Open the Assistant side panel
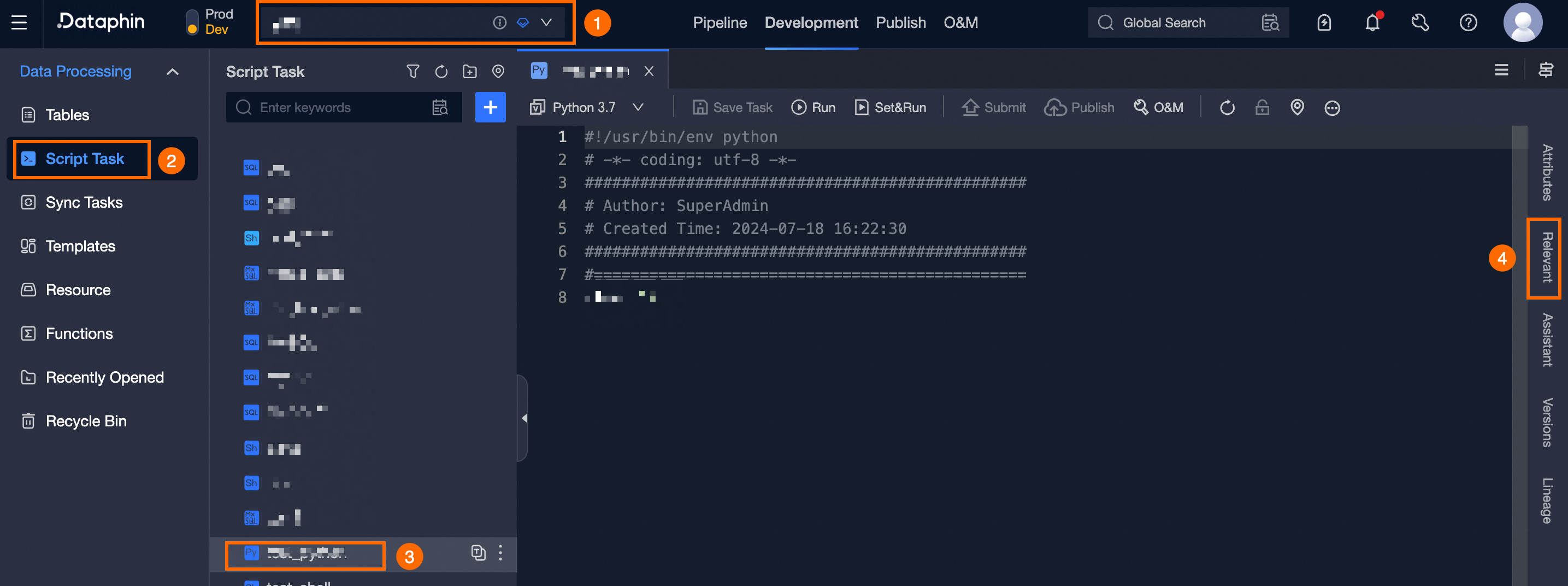This screenshot has width=1568, height=586. [x=1547, y=340]
